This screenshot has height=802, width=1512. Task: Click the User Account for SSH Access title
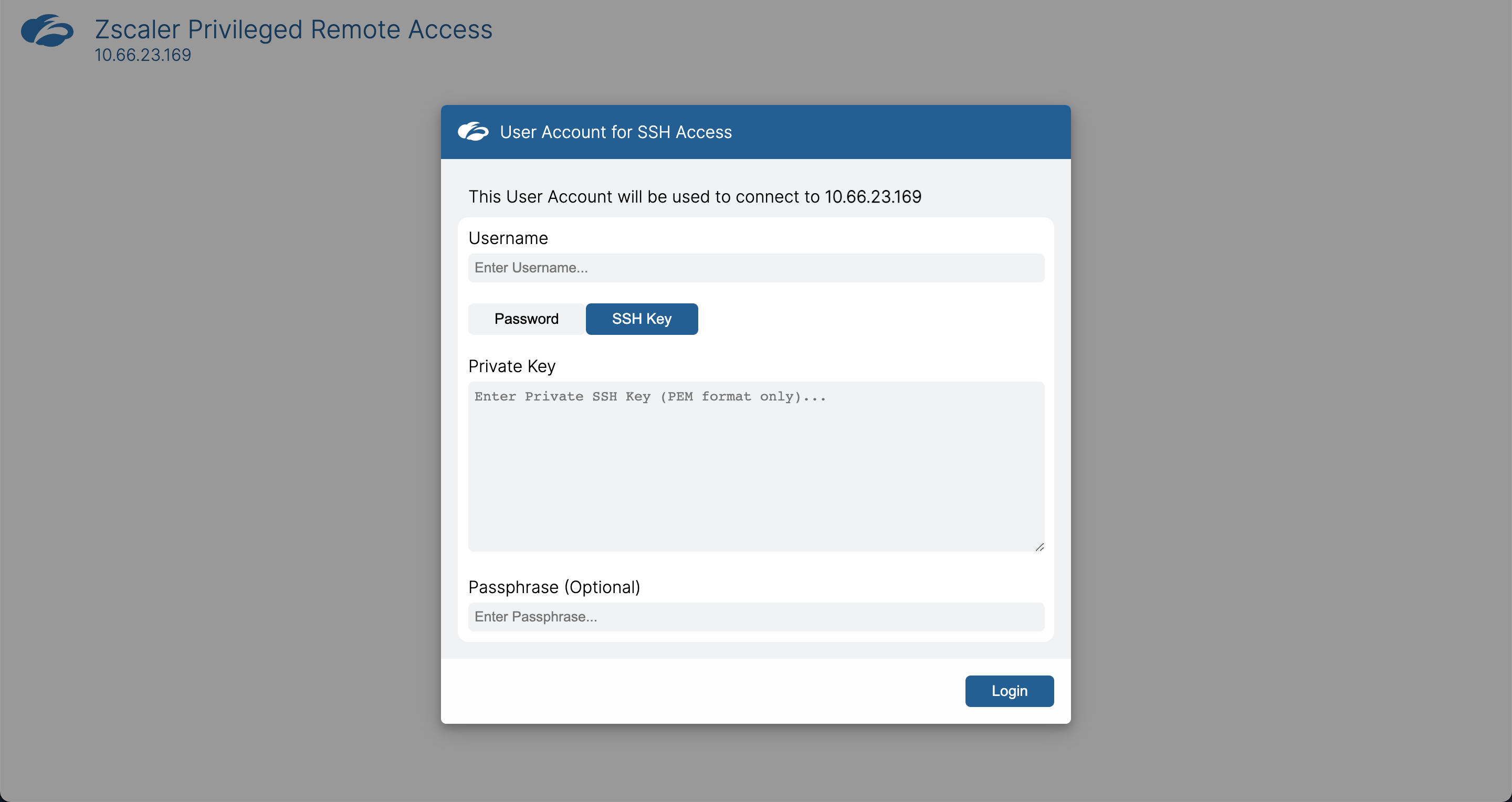(x=615, y=132)
